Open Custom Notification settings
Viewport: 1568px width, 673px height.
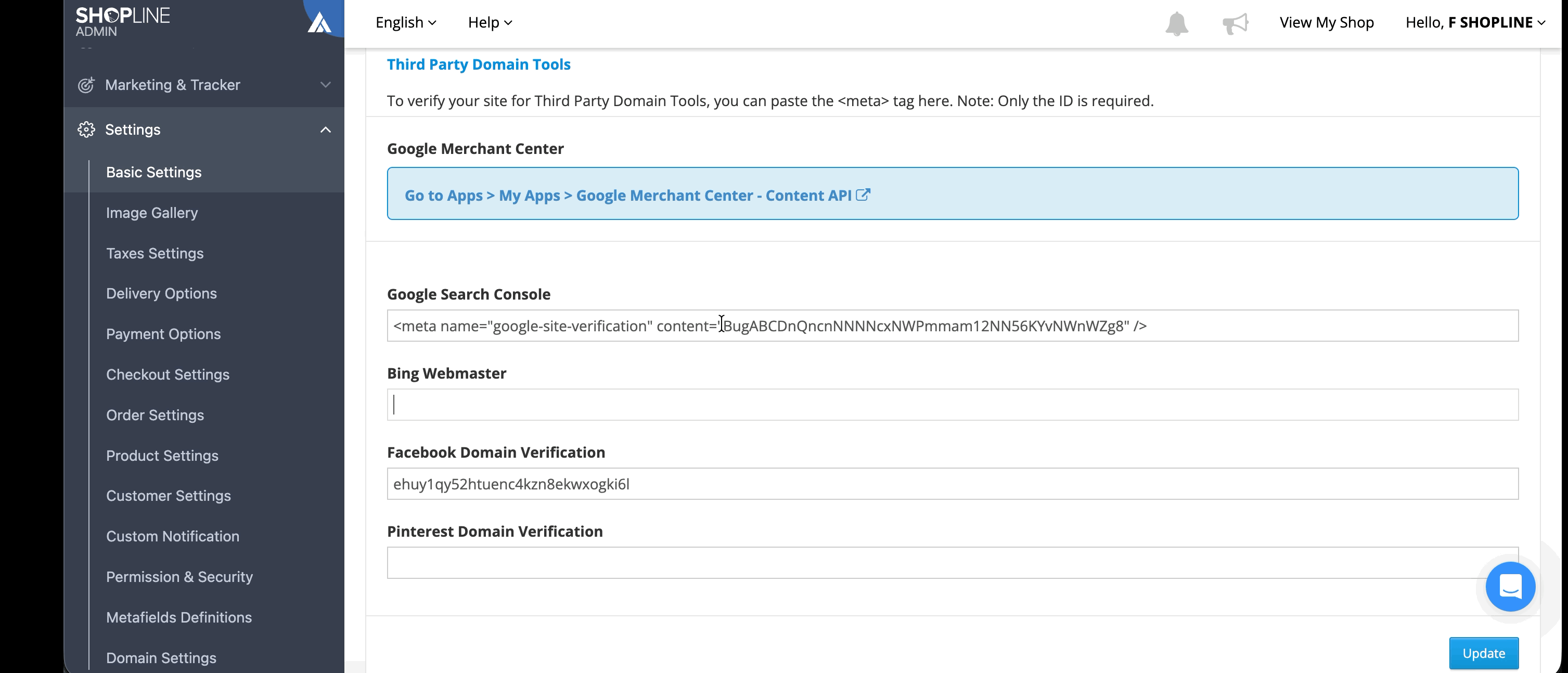point(172,536)
